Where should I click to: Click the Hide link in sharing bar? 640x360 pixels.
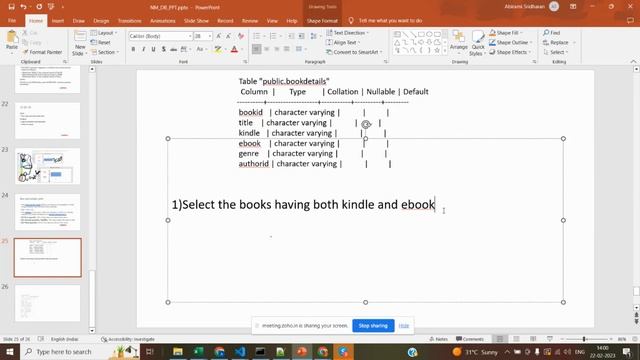click(404, 326)
